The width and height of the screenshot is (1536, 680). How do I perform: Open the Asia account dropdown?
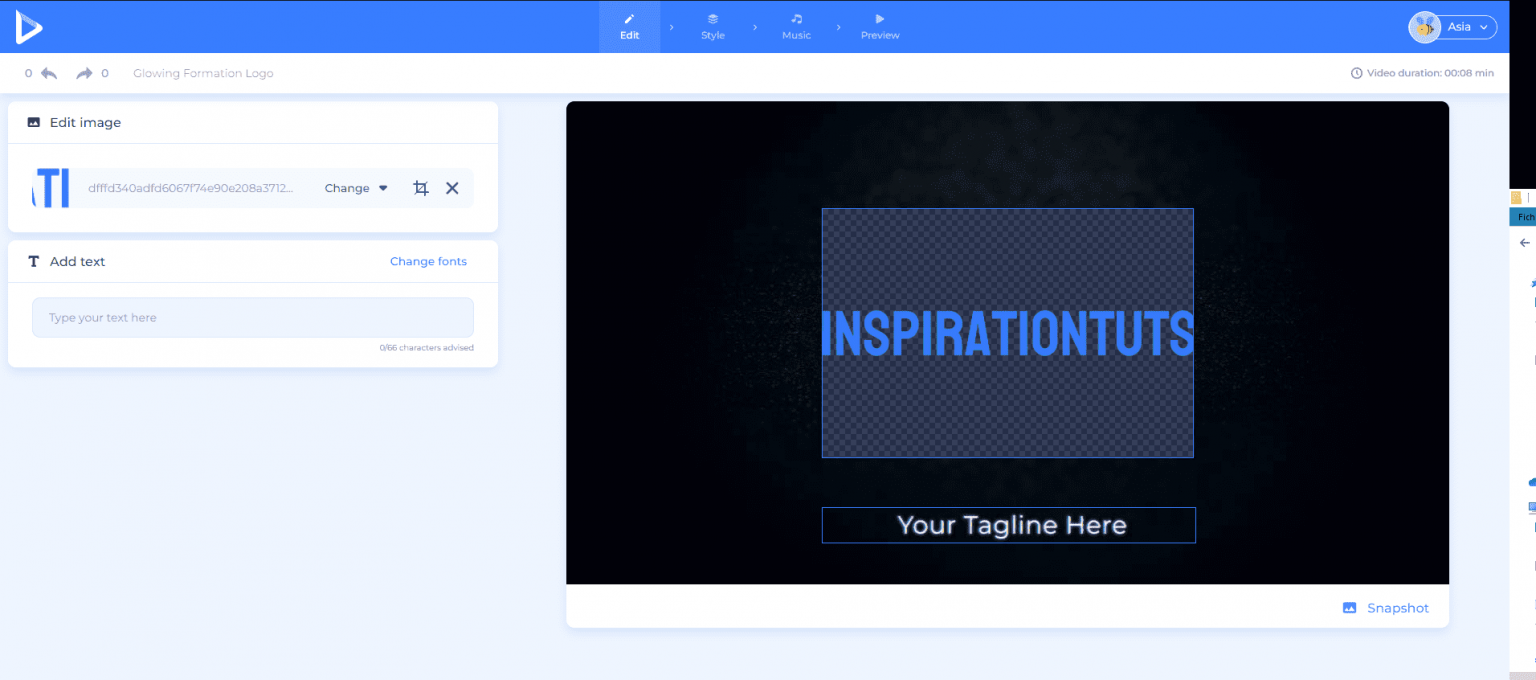coord(1459,27)
